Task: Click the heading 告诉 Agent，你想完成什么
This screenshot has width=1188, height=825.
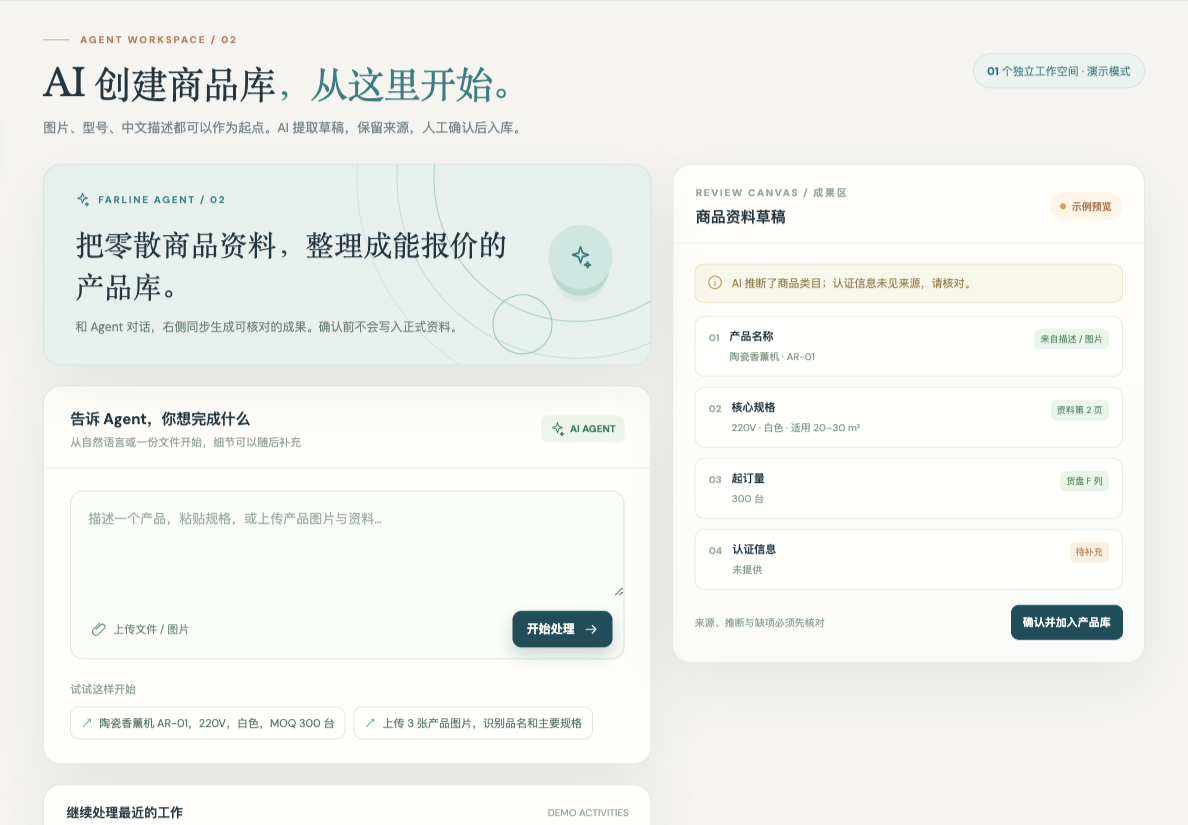Action: click(160, 419)
